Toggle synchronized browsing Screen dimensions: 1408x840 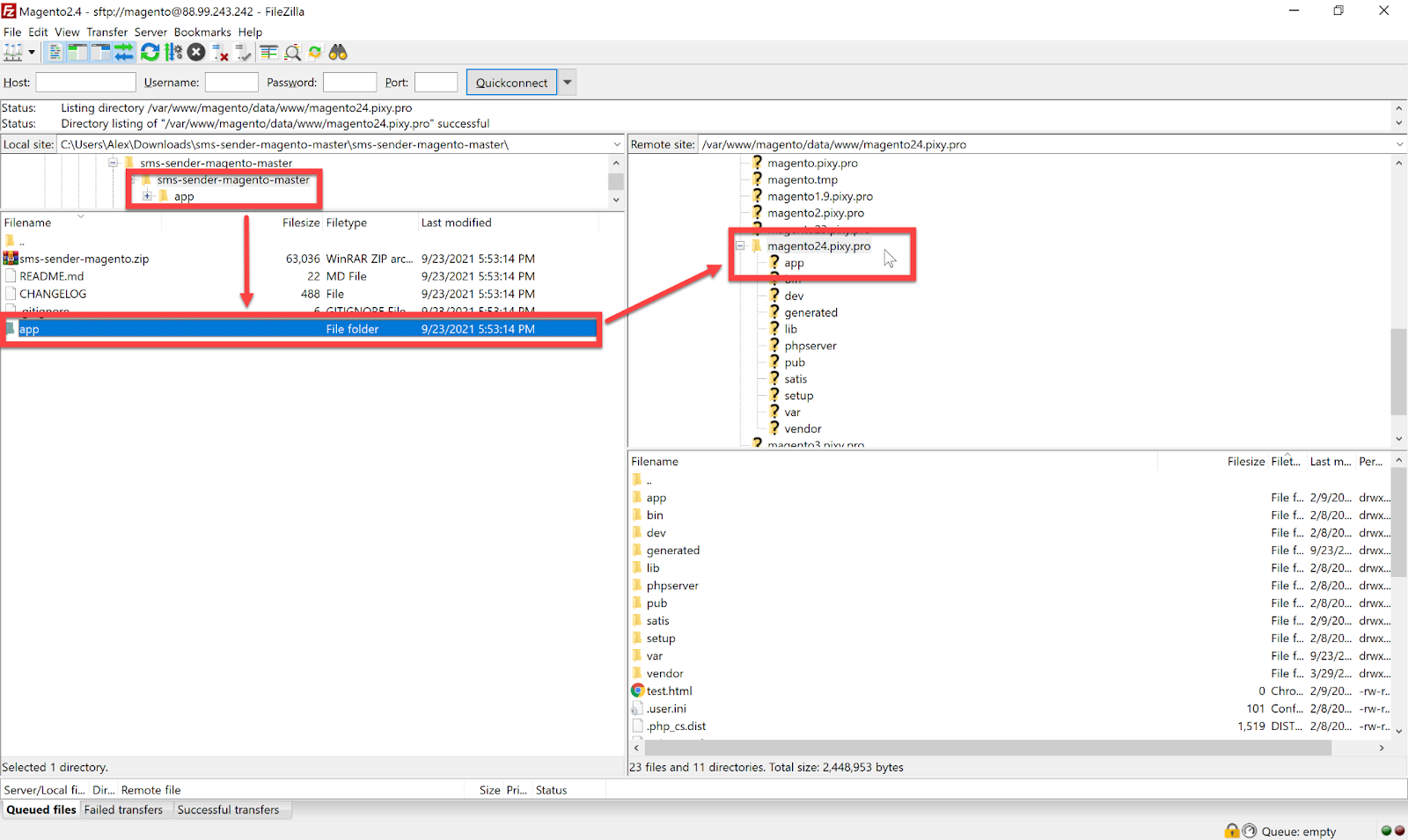pyautogui.click(x=315, y=53)
